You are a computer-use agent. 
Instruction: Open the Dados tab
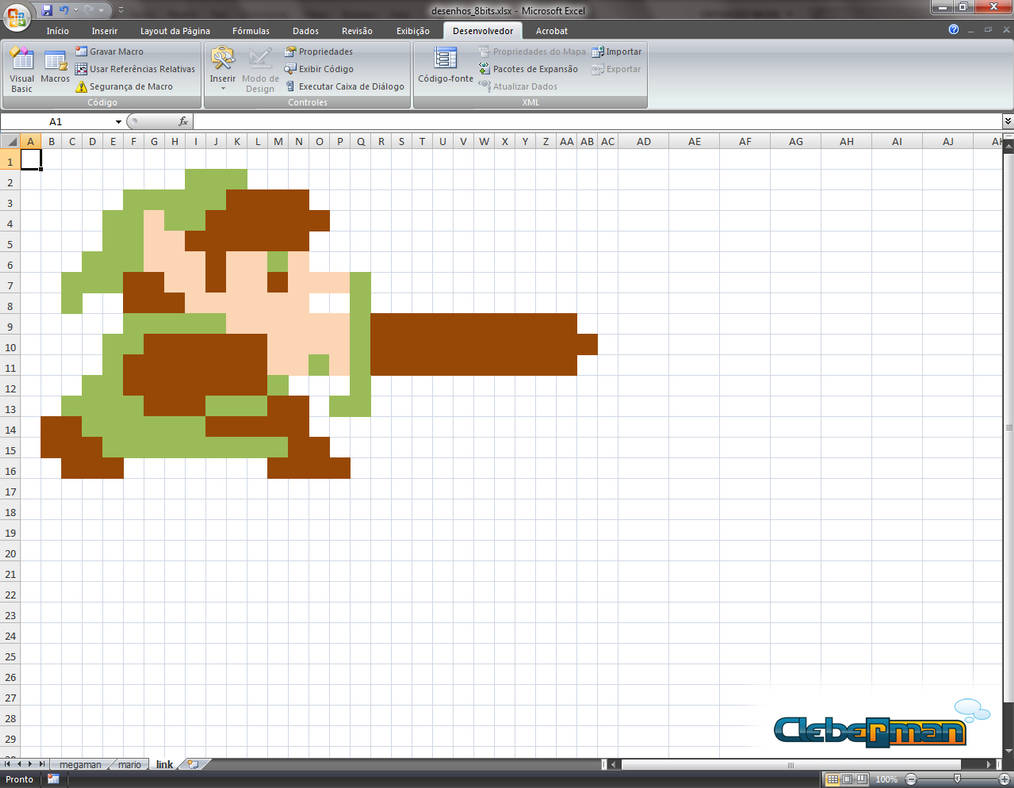305,30
